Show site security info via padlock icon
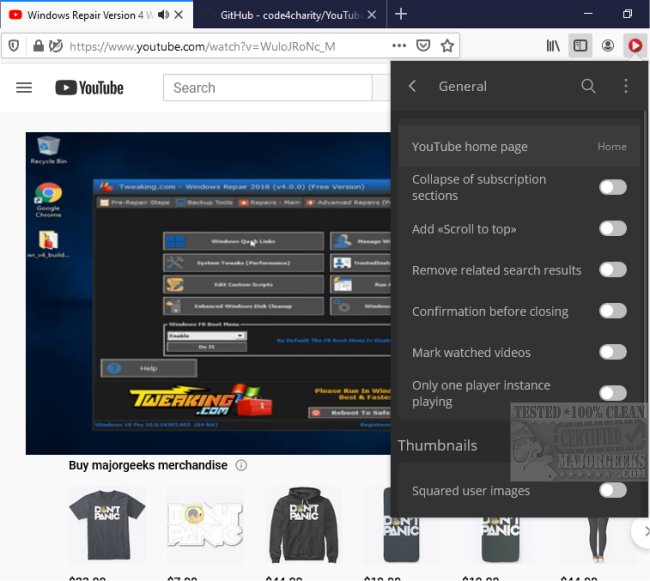This screenshot has width=650, height=581. click(38, 46)
